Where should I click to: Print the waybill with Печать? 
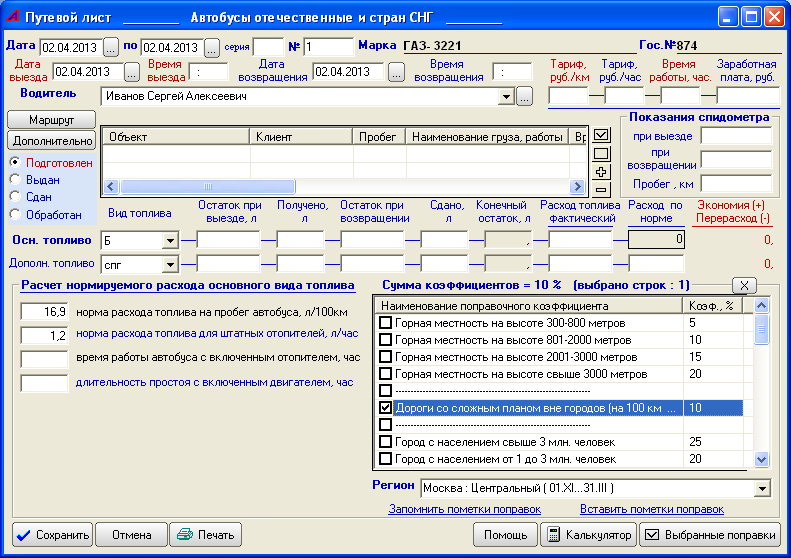[x=206, y=534]
